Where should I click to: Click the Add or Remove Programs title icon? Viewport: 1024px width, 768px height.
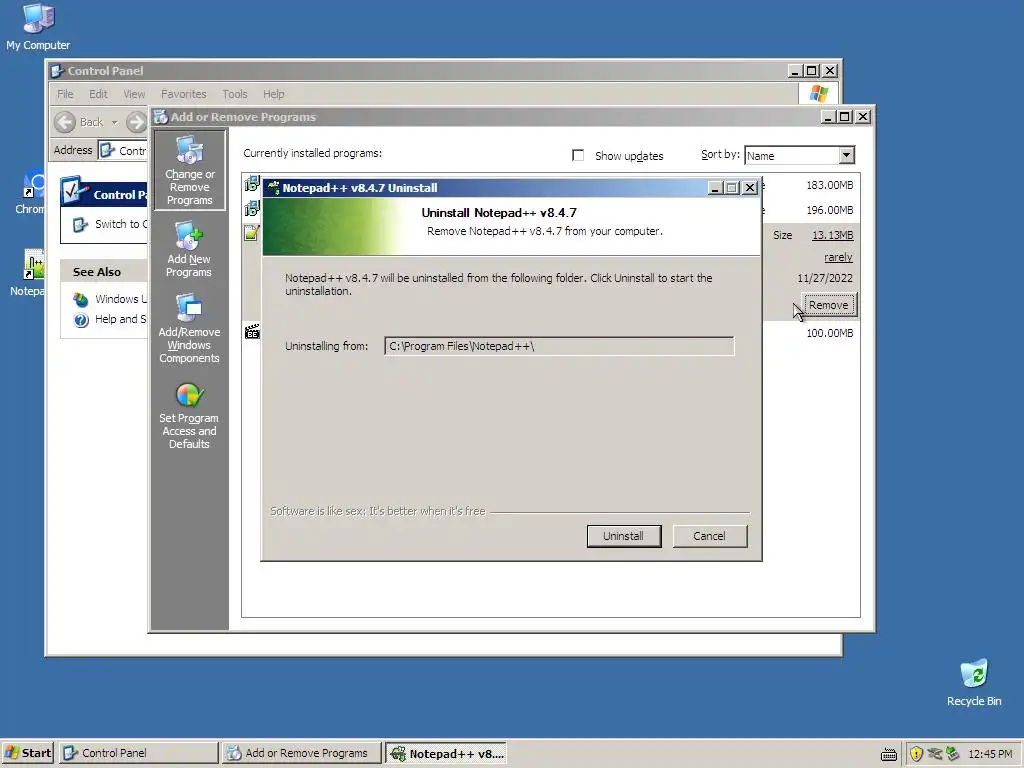tap(161, 117)
